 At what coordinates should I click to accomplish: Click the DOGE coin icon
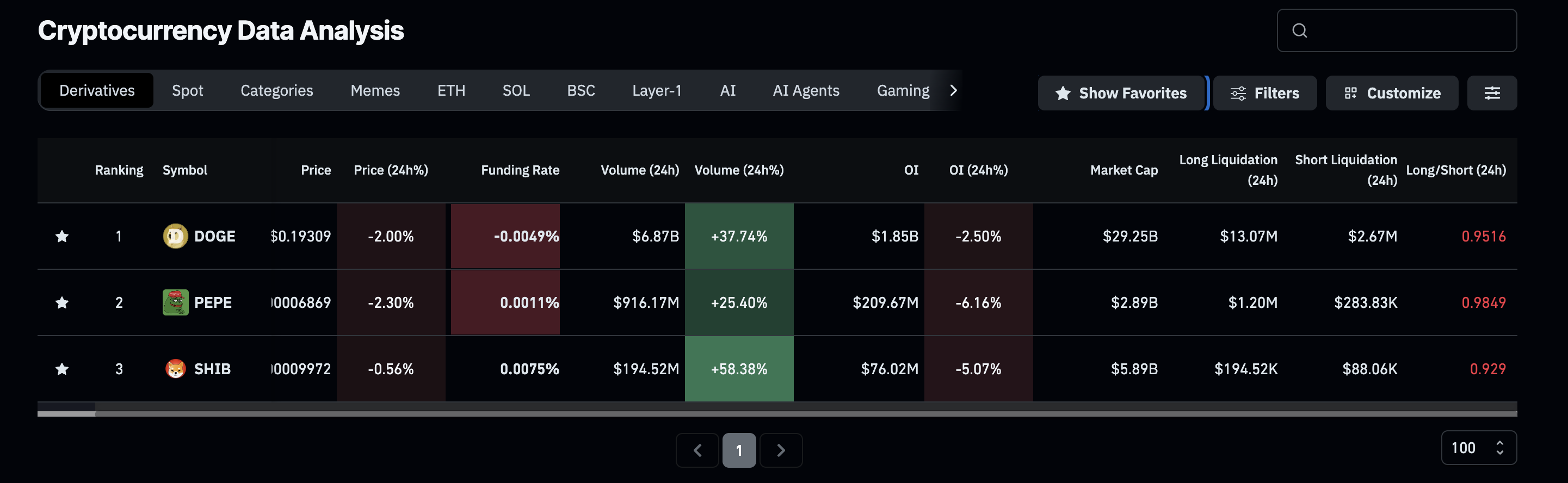[x=175, y=236]
